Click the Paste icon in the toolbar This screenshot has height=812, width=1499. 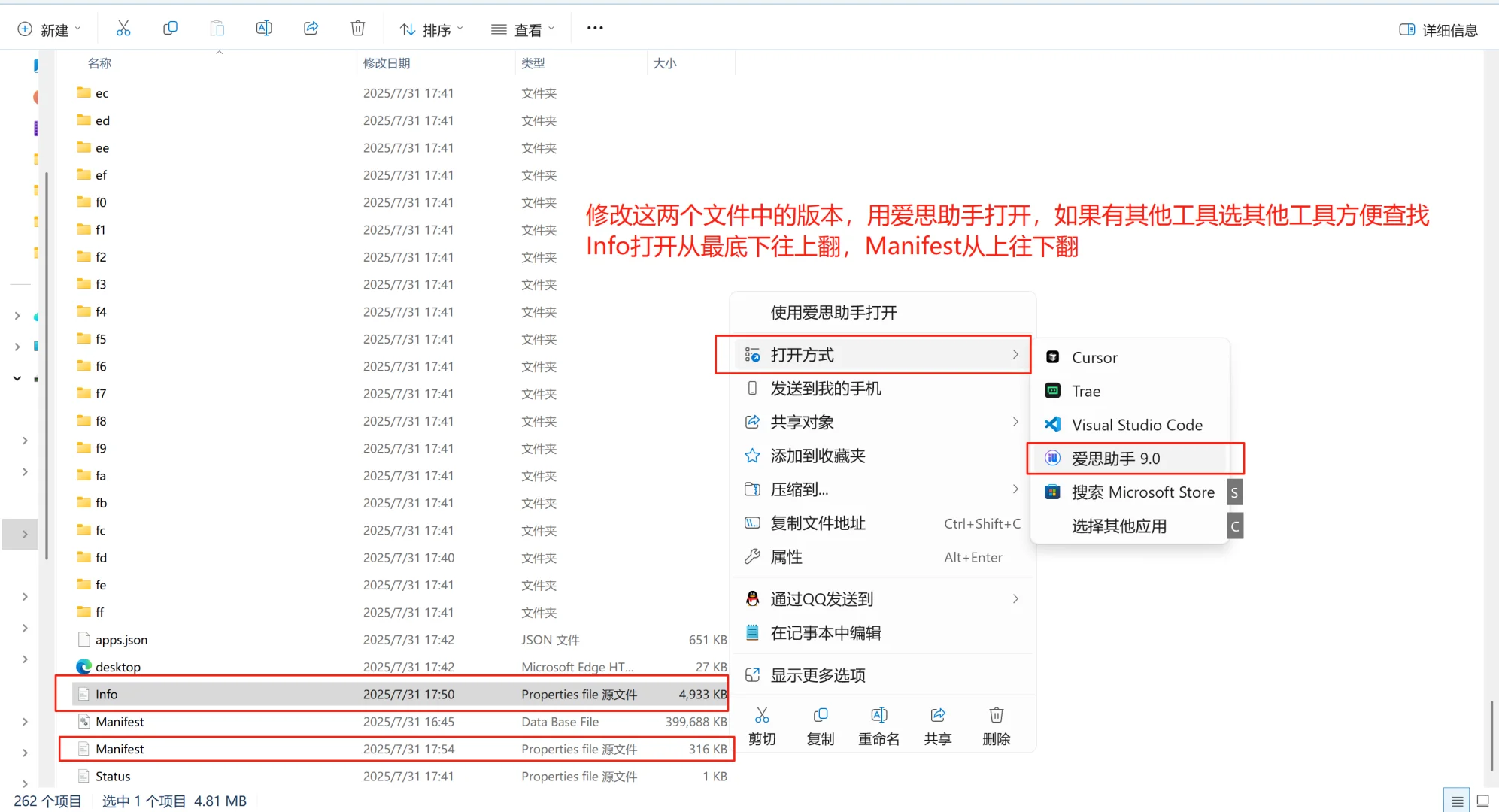coord(217,28)
